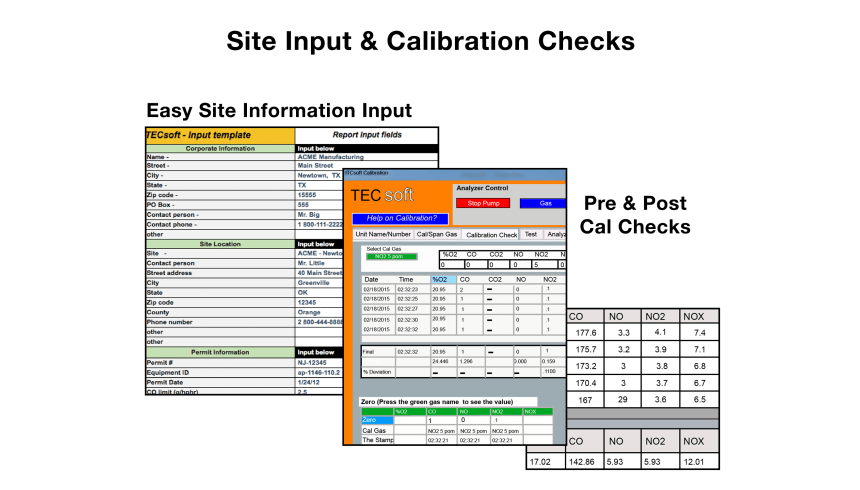This screenshot has width=860, height=490.
Task: Open the Cal/Span Gas tab
Action: (437, 234)
